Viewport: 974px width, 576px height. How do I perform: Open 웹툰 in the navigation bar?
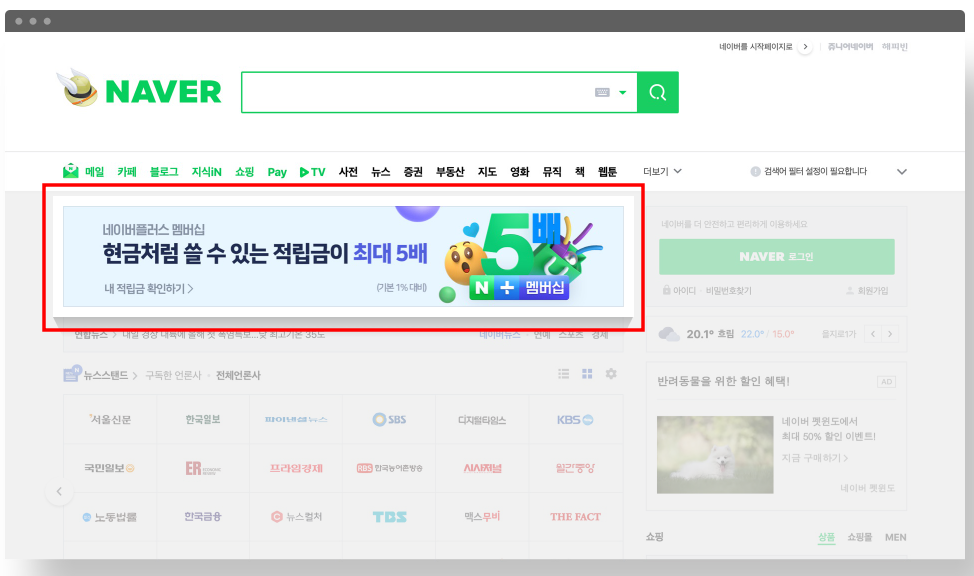[607, 171]
